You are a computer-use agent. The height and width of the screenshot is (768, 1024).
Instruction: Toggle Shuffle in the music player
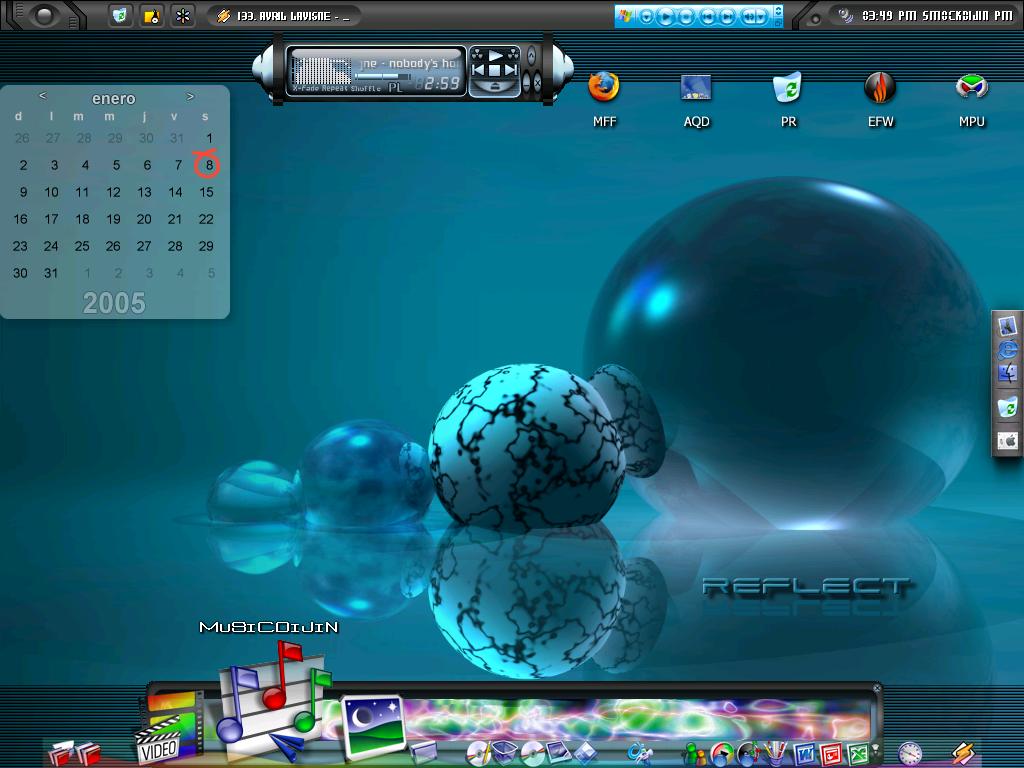click(366, 88)
